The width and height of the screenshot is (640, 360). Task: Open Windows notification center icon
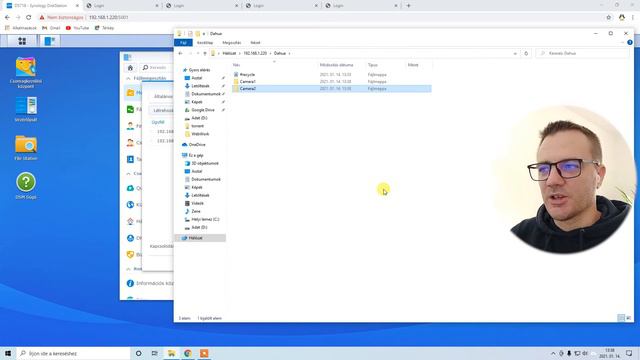[629, 353]
